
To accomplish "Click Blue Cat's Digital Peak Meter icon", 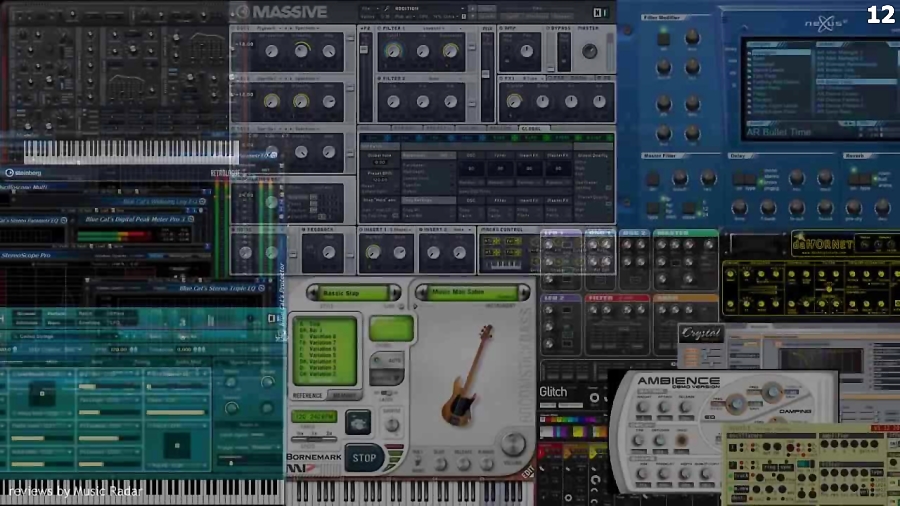I will (191, 219).
